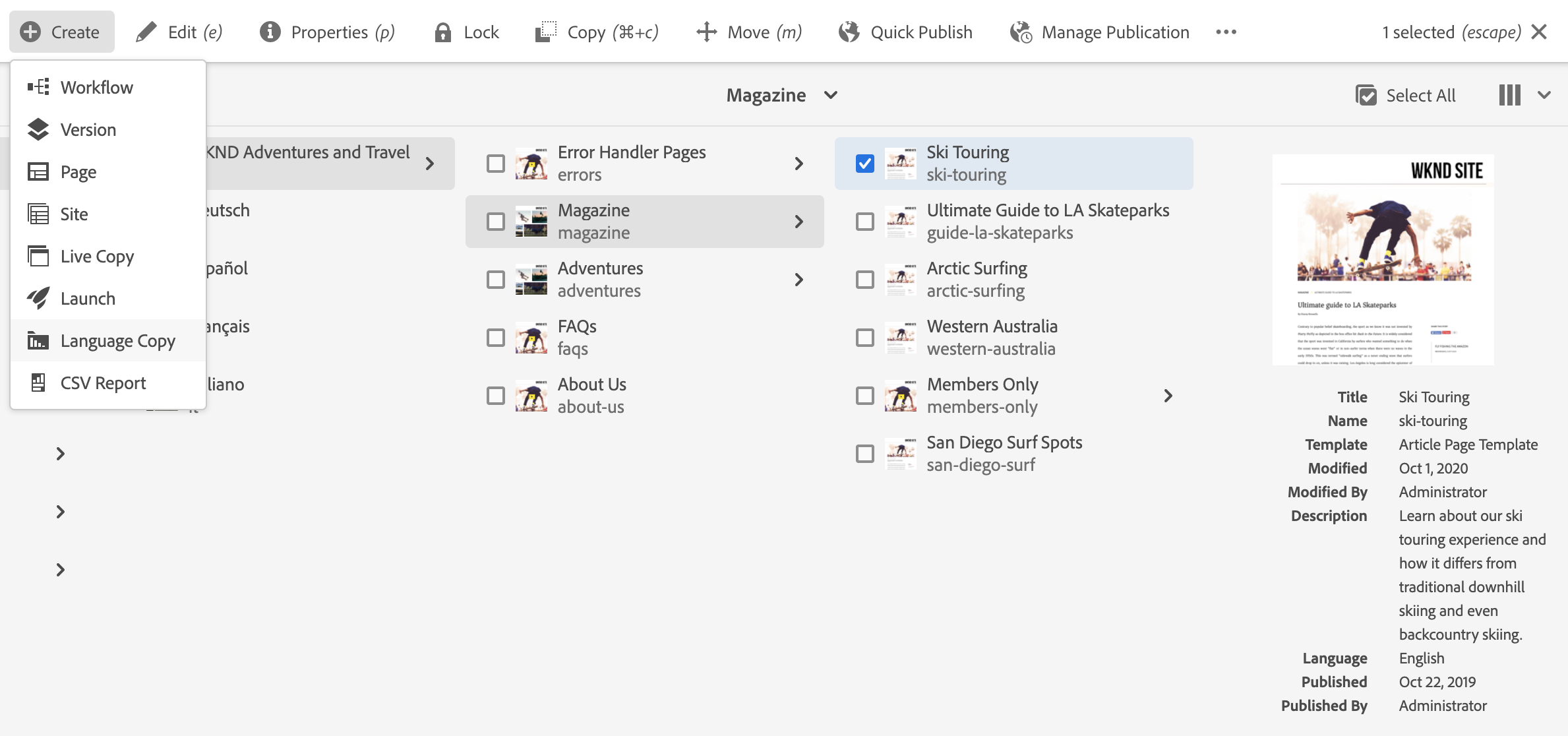Click the WKND Site preview thumbnail
Image resolution: width=1568 pixels, height=736 pixels.
click(1383, 260)
